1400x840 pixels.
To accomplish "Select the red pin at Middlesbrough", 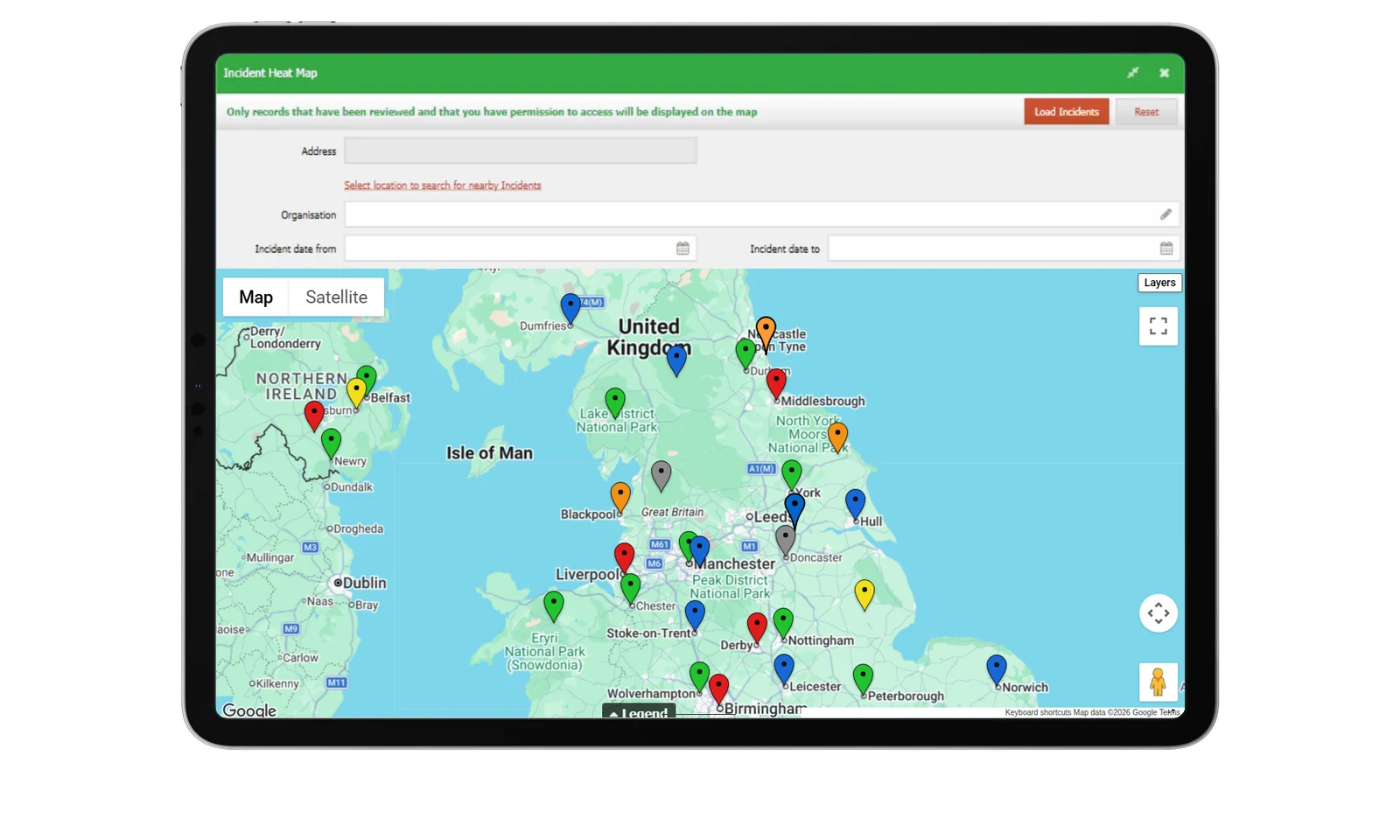I will [776, 385].
